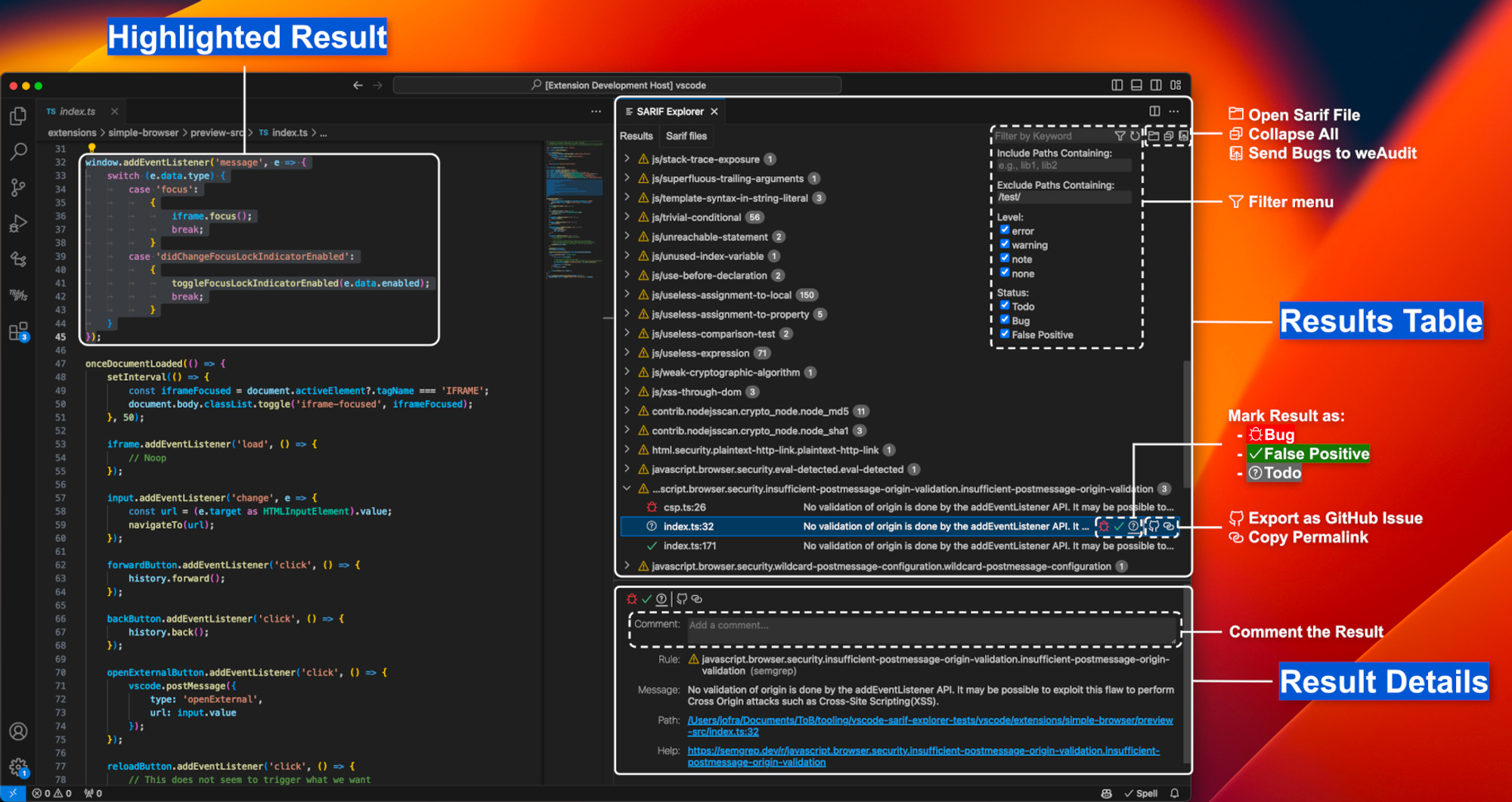This screenshot has height=802, width=1512.
Task: Switch to the Sarif files tab
Action: [685, 136]
